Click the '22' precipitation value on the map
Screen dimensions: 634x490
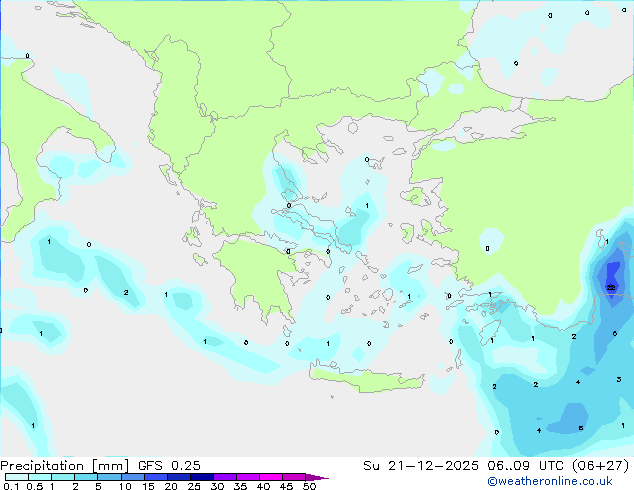point(611,287)
